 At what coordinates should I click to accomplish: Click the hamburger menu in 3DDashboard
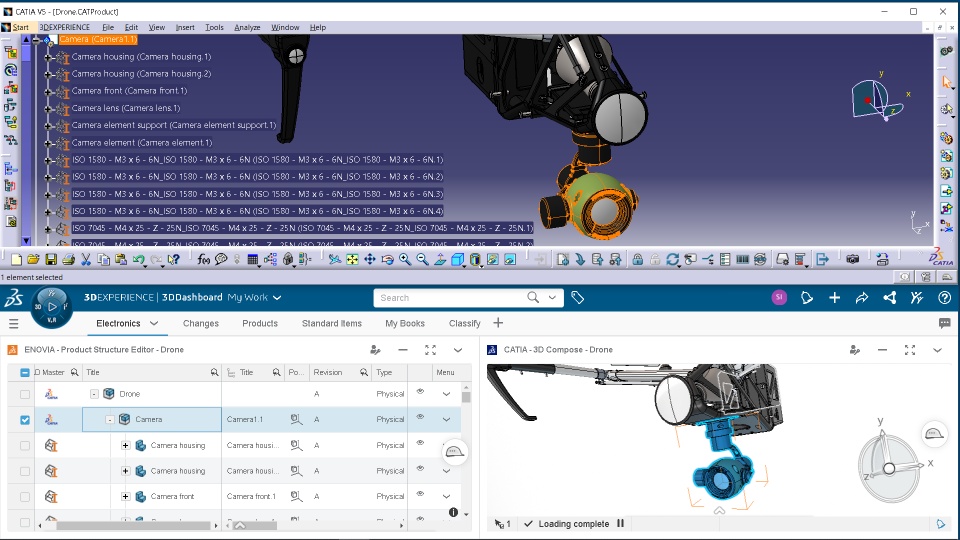(x=13, y=323)
